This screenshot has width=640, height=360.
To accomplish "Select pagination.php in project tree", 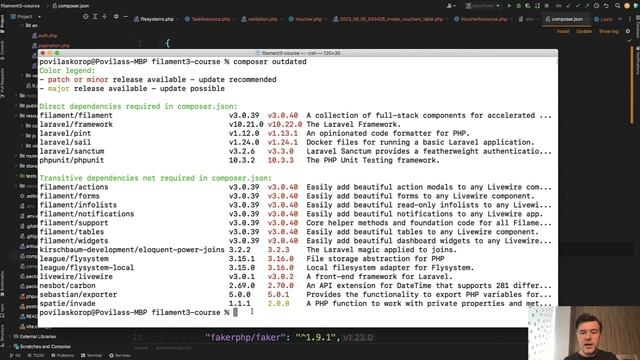I will [51, 46].
